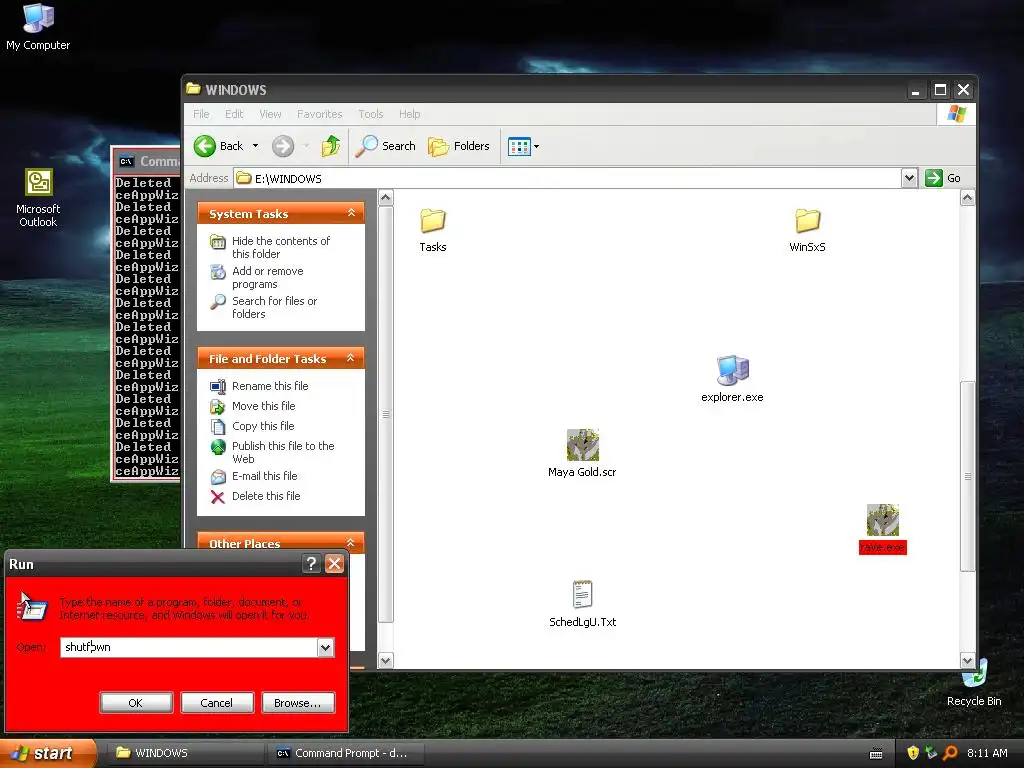Click the Start button
This screenshot has width=1024, height=768.
click(x=47, y=753)
